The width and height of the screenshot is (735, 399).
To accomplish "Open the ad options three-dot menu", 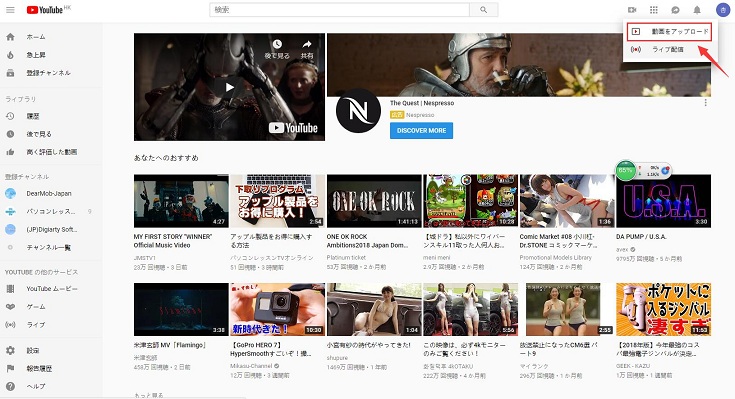I will (x=705, y=103).
